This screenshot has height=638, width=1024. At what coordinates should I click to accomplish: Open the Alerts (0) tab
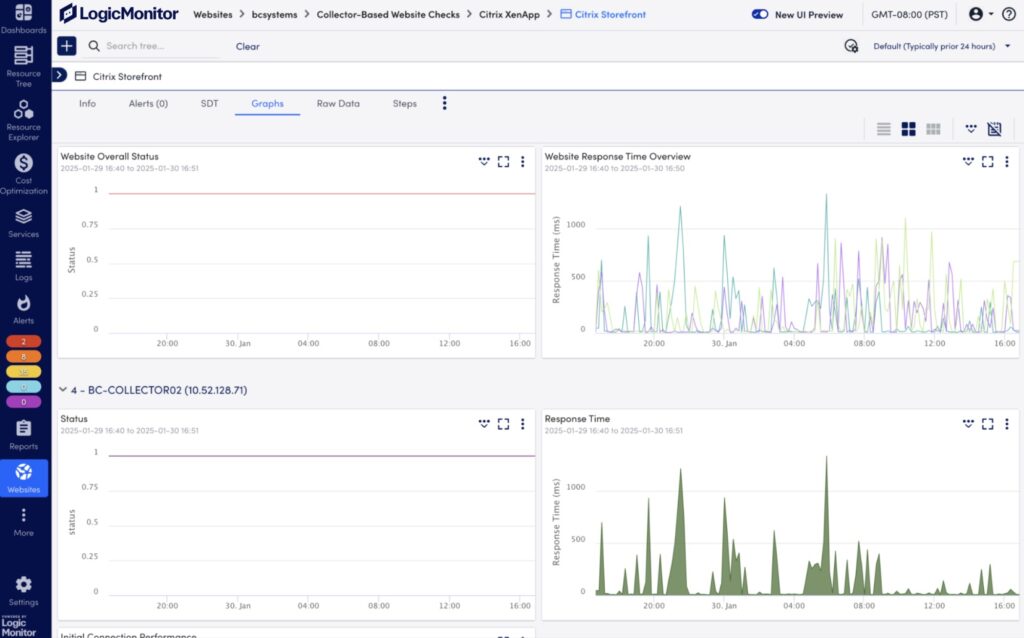tap(150, 103)
